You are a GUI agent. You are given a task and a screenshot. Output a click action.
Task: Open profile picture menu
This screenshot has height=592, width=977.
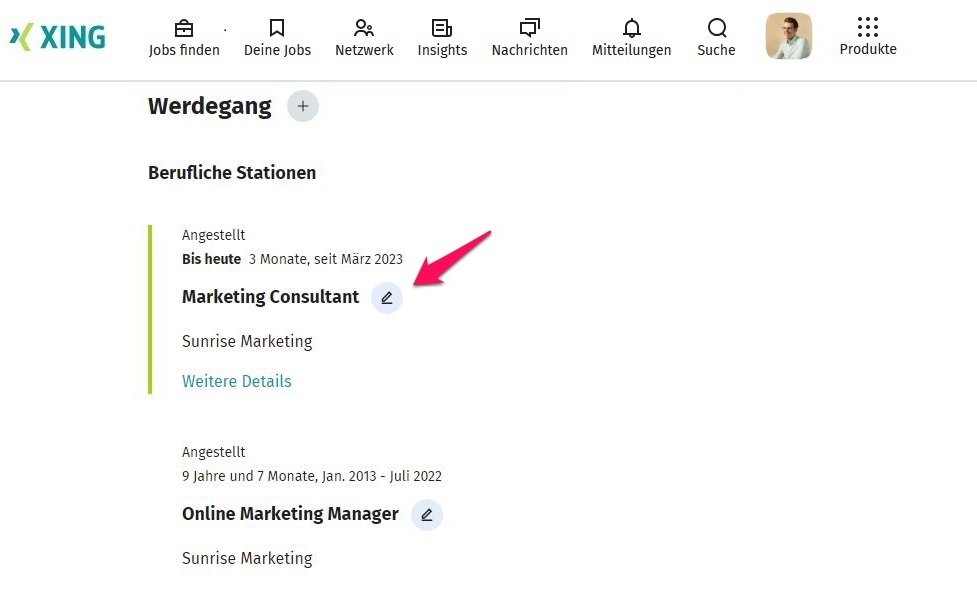pyautogui.click(x=788, y=36)
